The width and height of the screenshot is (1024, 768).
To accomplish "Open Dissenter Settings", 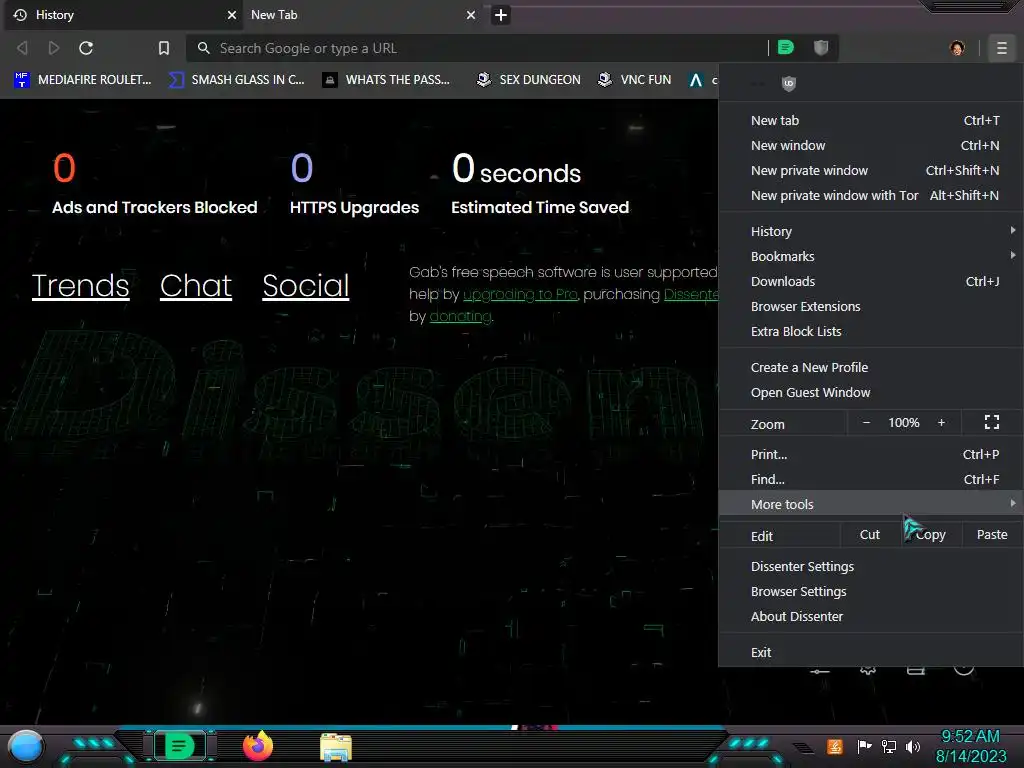I will [871, 567].
